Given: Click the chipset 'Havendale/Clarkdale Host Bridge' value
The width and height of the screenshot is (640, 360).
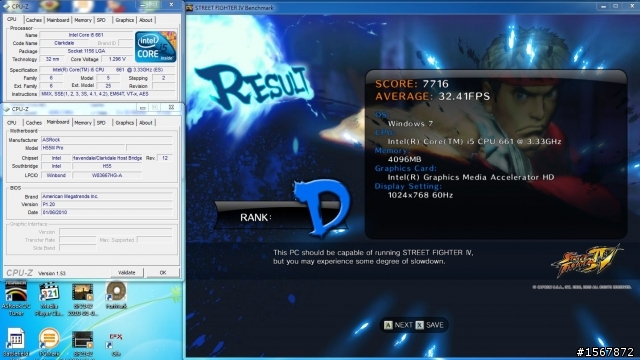Looking at the screenshot, I should click(107, 158).
